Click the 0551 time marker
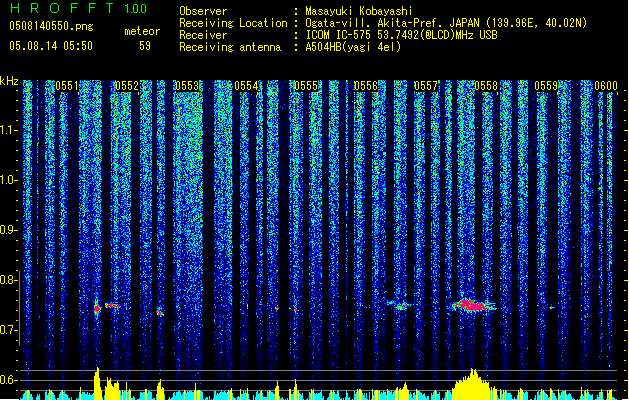Viewport: 629px width, 400px height. coord(67,86)
